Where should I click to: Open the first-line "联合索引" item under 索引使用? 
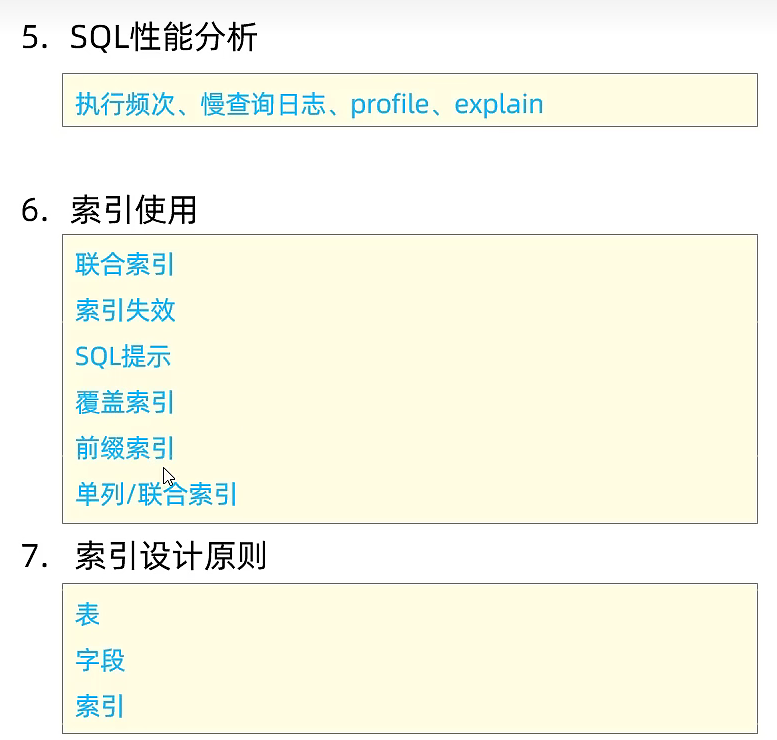pos(125,264)
